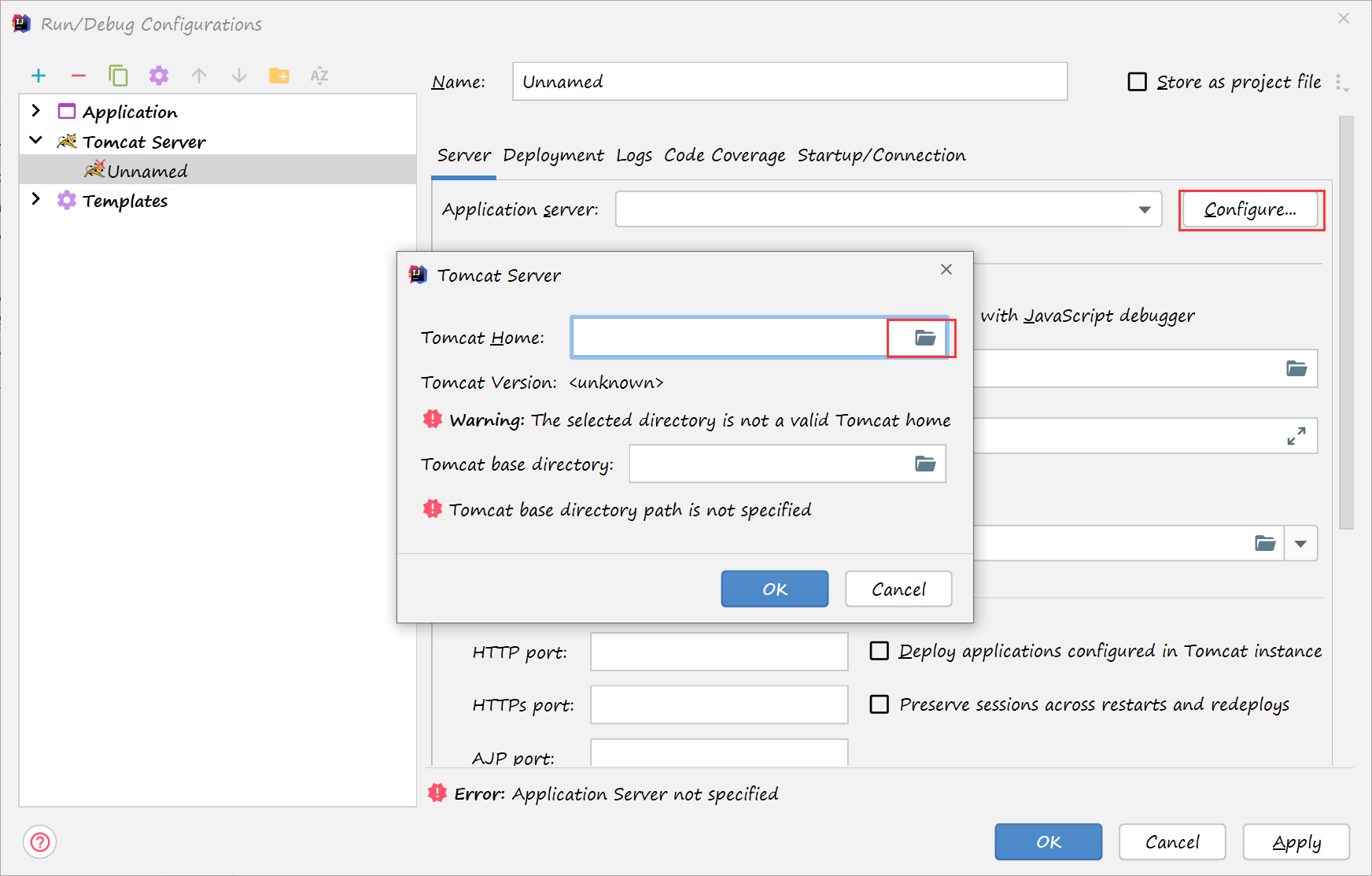
Task: Move configuration up arrow
Action: pos(199,76)
